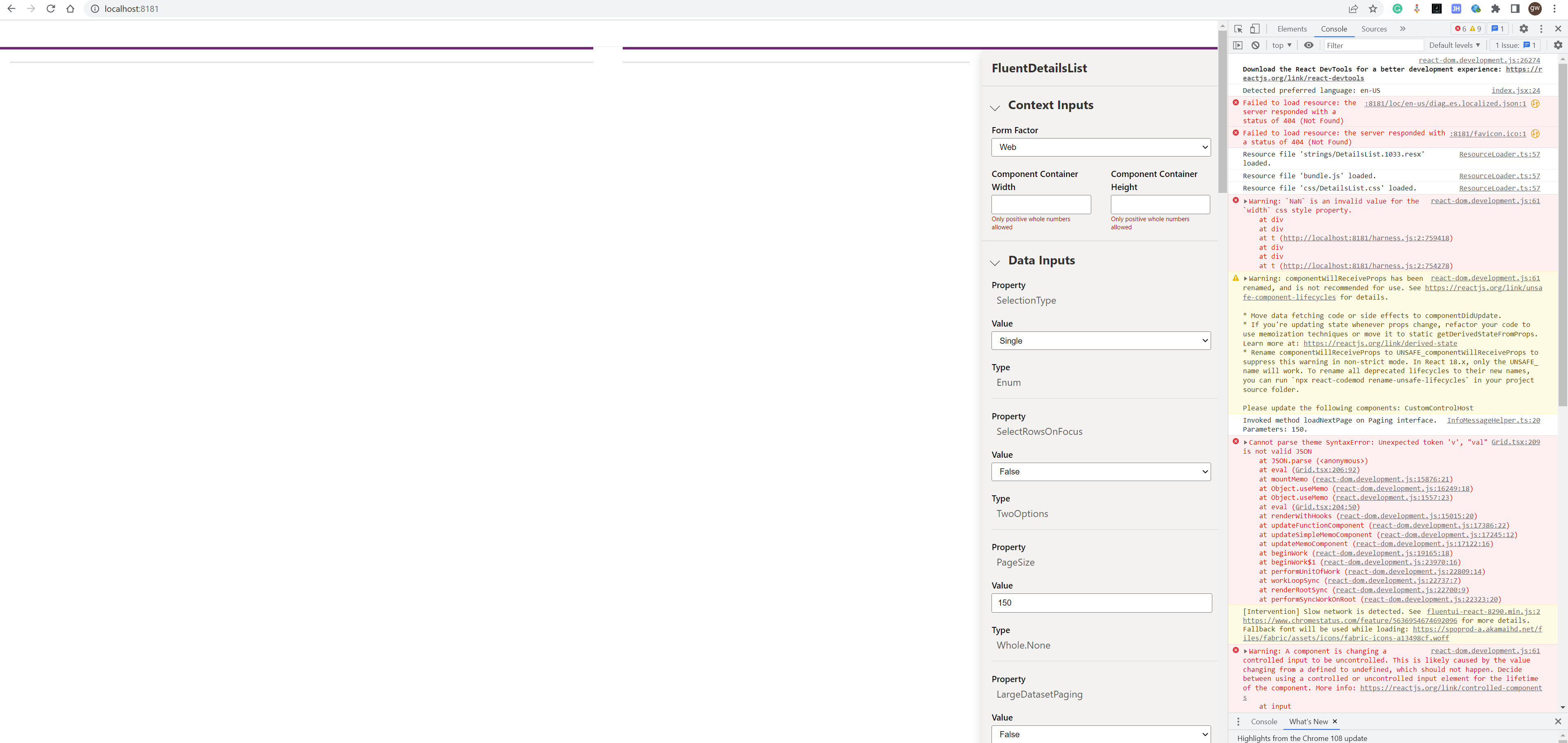Image resolution: width=1568 pixels, height=743 pixels.
Task: Switch to the Elements tab
Action: point(1292,29)
